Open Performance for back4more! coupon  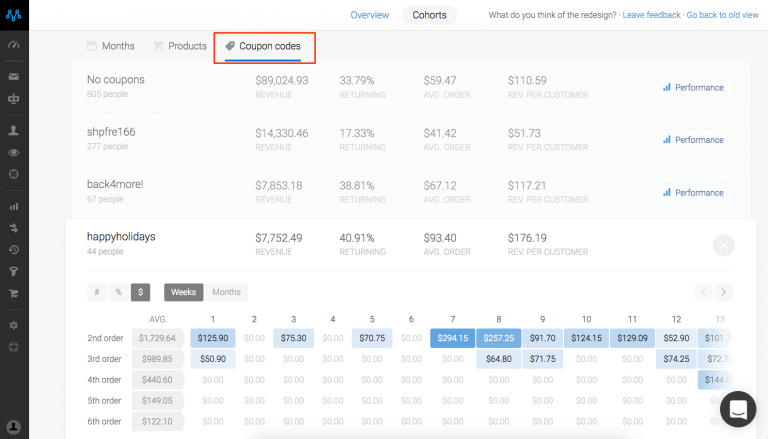[694, 193]
